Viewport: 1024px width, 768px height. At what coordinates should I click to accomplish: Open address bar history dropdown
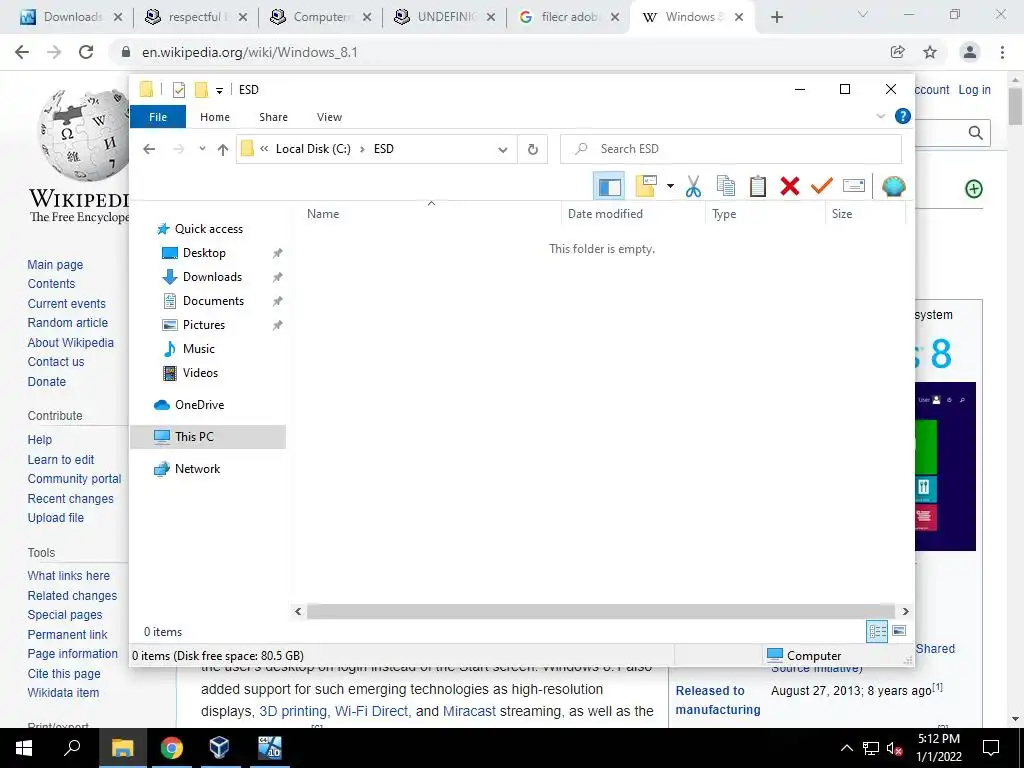click(502, 150)
